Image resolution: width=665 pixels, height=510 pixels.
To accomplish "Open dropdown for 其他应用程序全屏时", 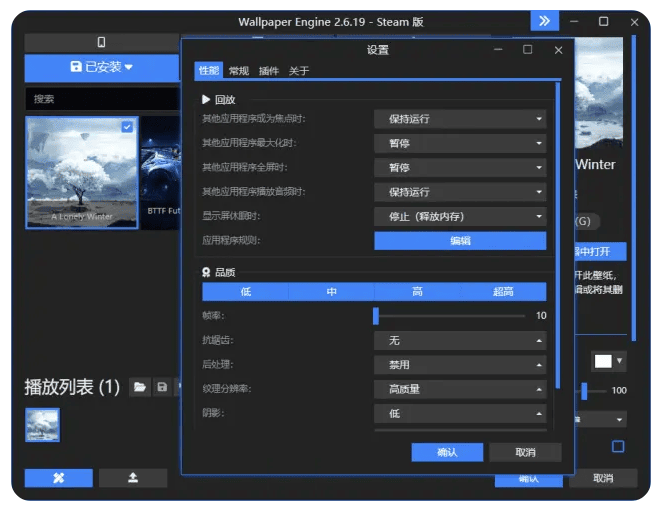I will [460, 167].
